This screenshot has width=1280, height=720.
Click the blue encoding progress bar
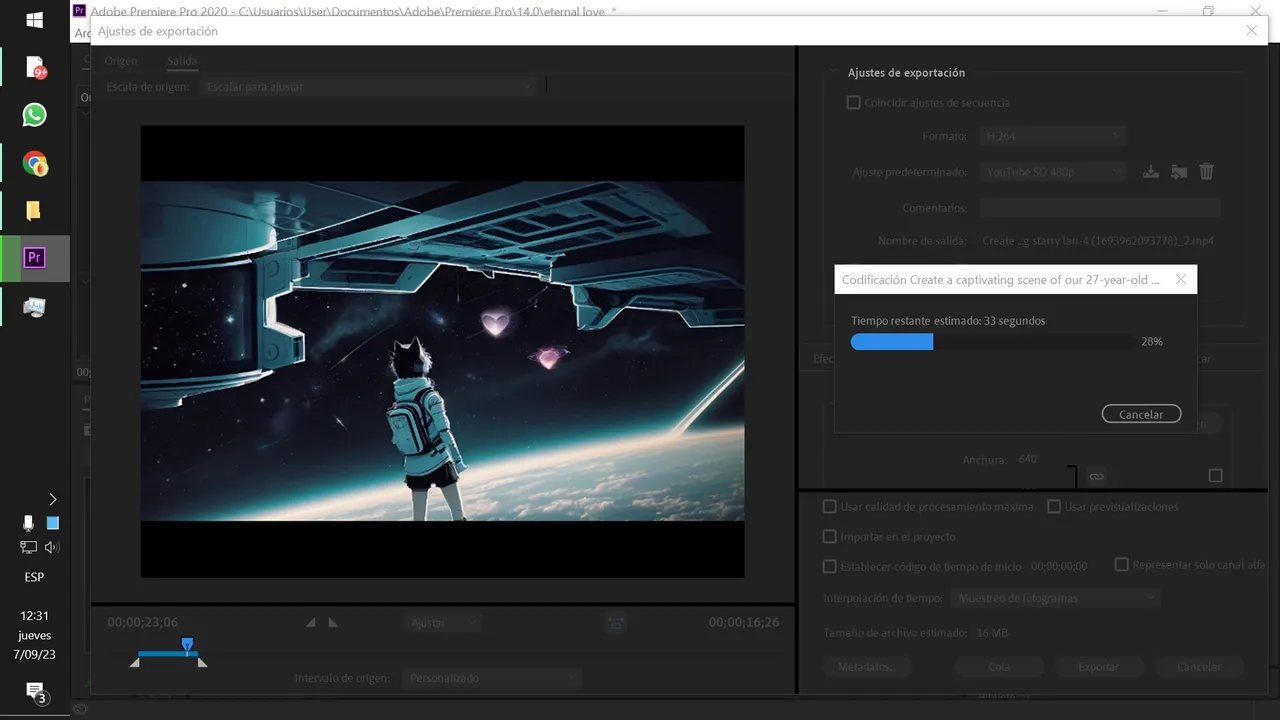tap(892, 342)
